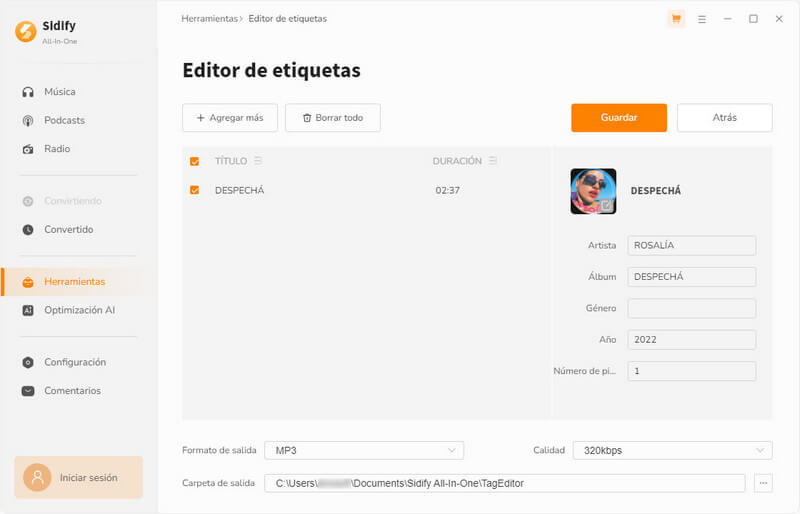Click the TÍTULO column sort icon
This screenshot has height=514, width=800.
tap(258, 161)
